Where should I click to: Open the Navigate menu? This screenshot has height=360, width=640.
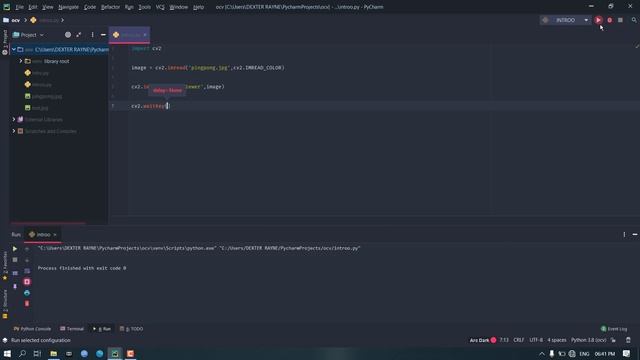pos(68,7)
